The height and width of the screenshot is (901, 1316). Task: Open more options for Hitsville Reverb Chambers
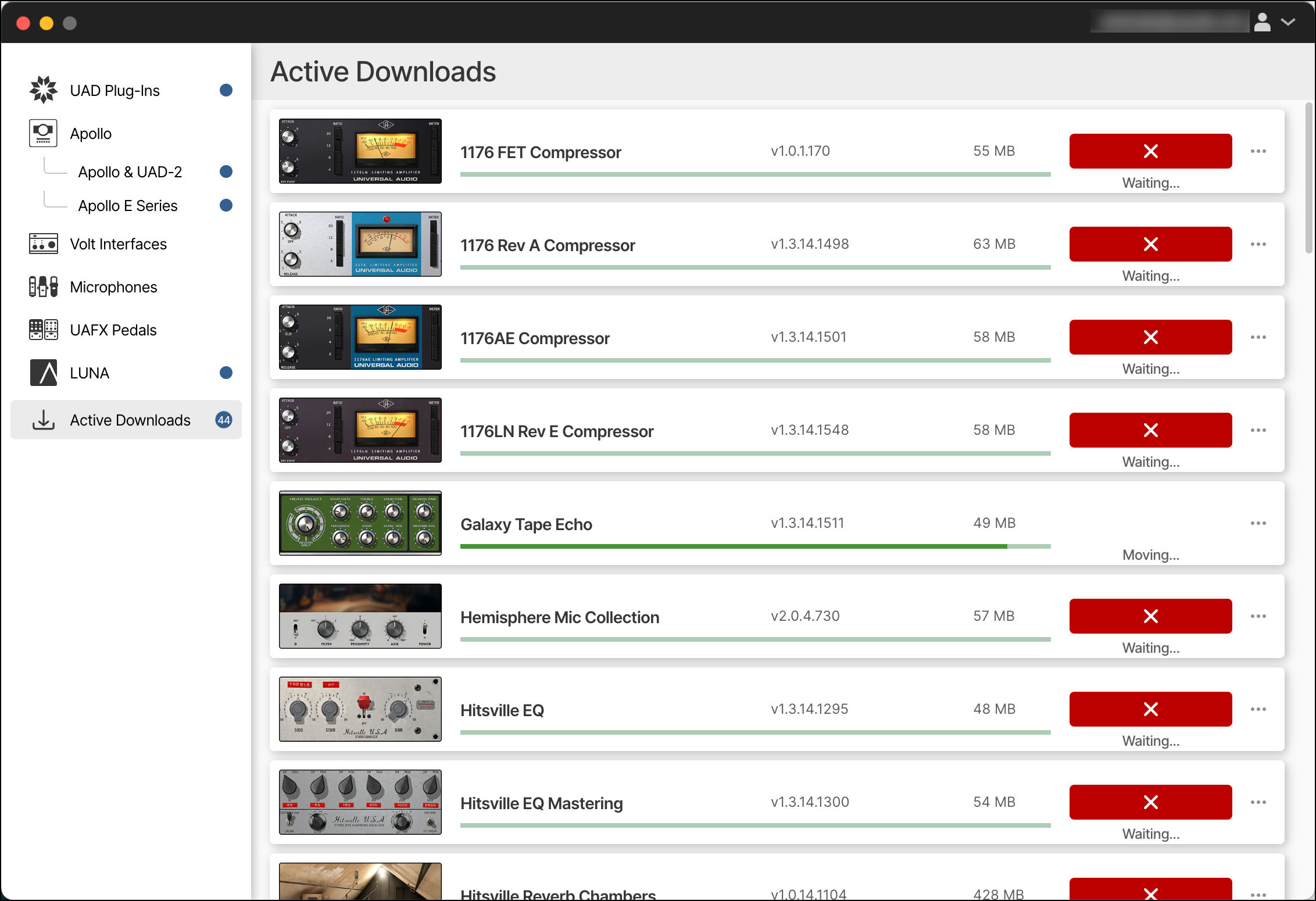coord(1258,895)
